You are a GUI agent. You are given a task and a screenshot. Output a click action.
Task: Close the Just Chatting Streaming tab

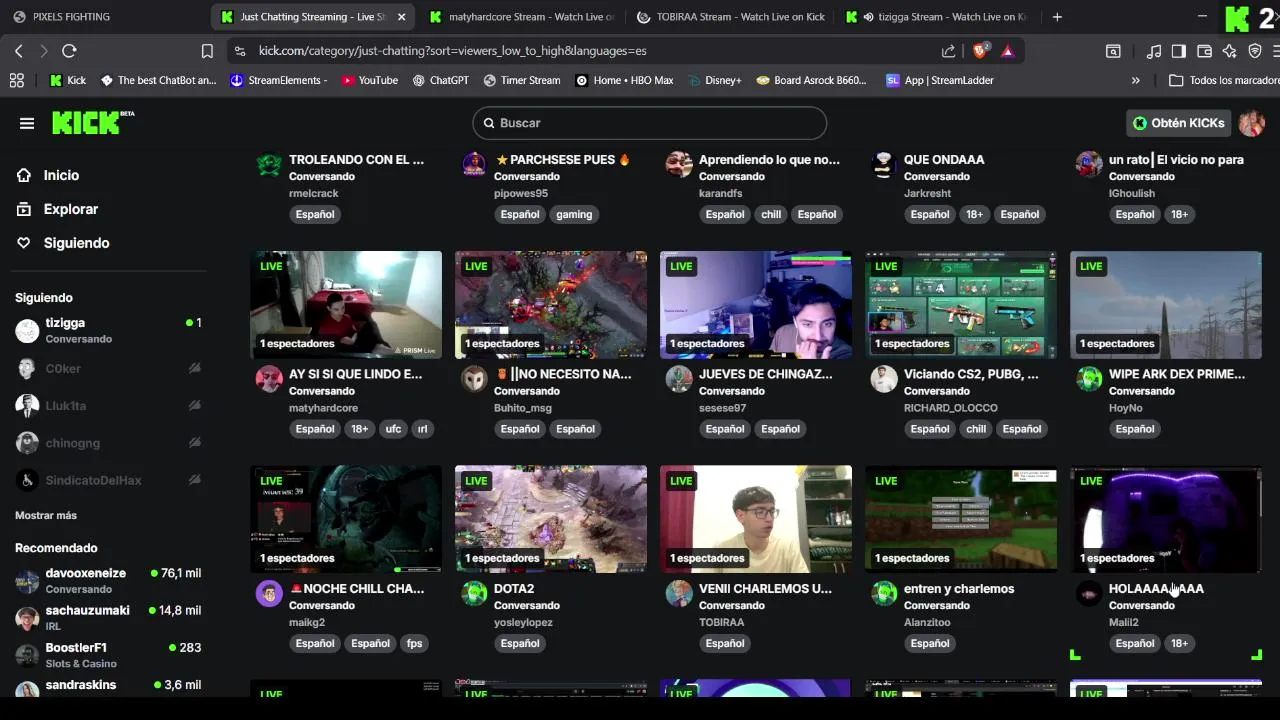coord(401,17)
